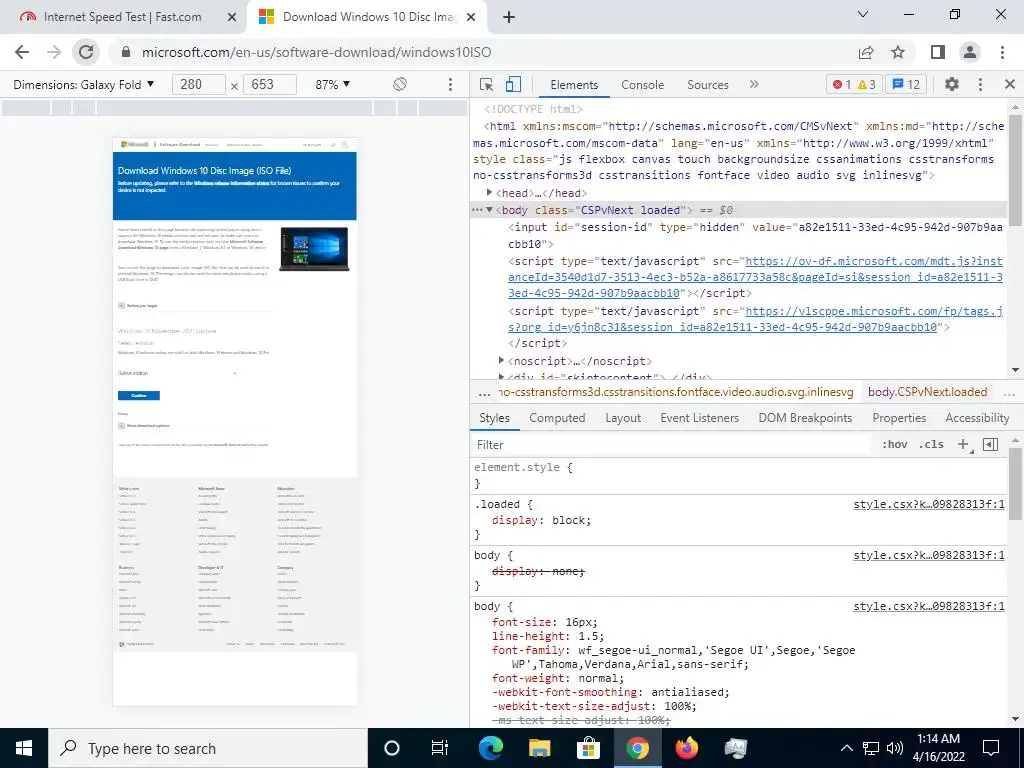The height and width of the screenshot is (768, 1024).
Task: Close the Download Windows 10 tab
Action: point(472,17)
